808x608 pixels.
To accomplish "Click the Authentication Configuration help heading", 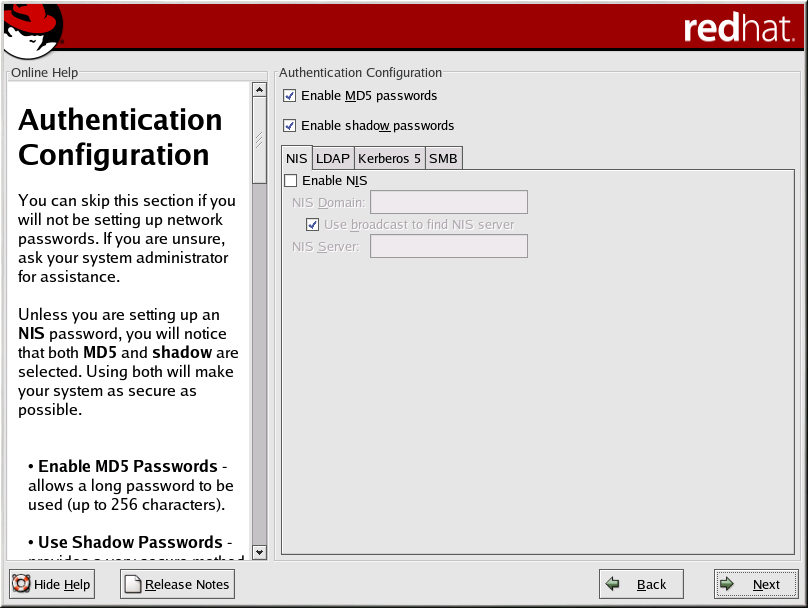I will (120, 138).
